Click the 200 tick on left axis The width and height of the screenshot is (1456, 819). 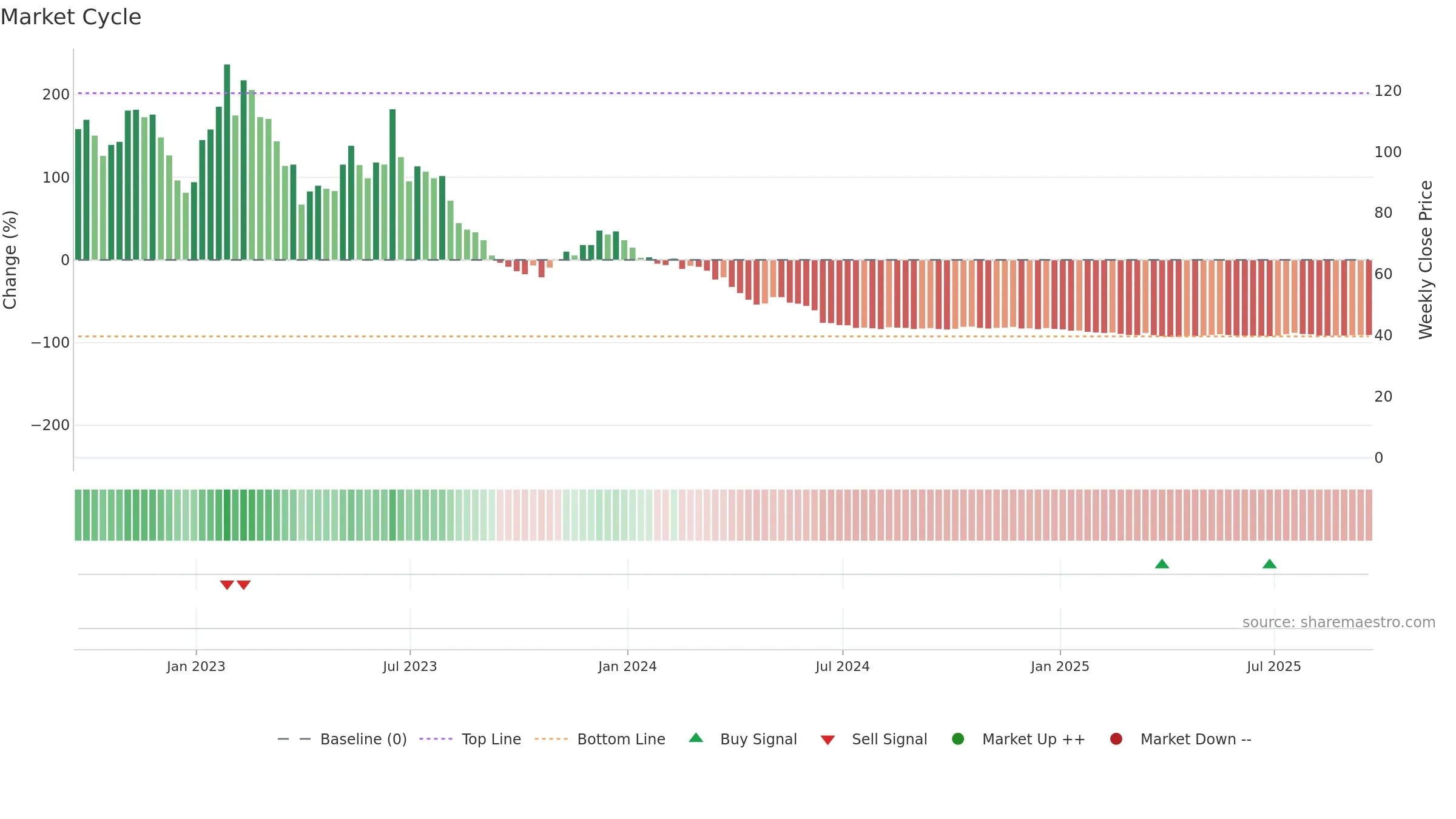pos(56,95)
